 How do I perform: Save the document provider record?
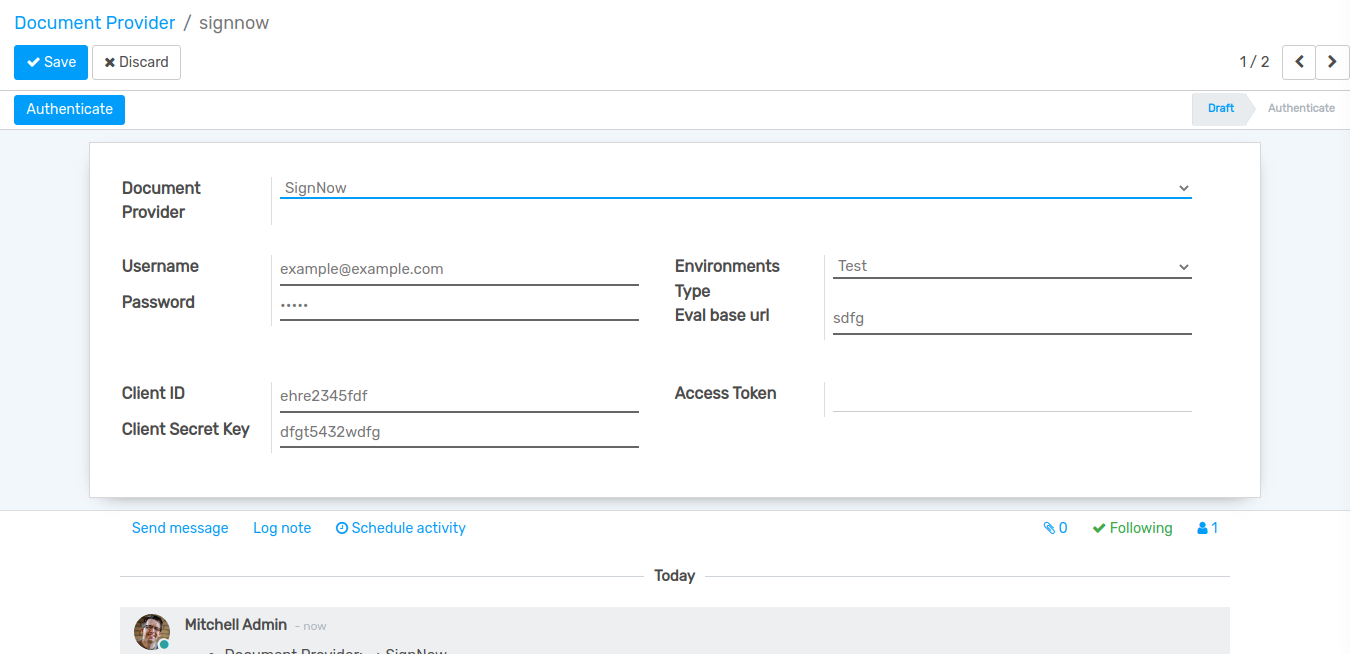point(51,62)
